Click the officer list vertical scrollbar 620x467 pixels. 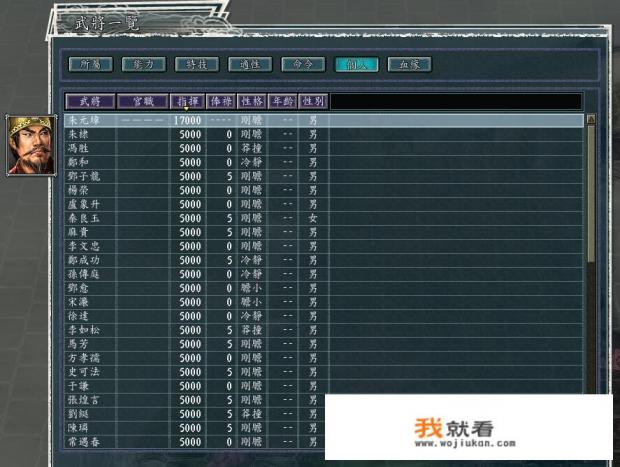[590, 200]
